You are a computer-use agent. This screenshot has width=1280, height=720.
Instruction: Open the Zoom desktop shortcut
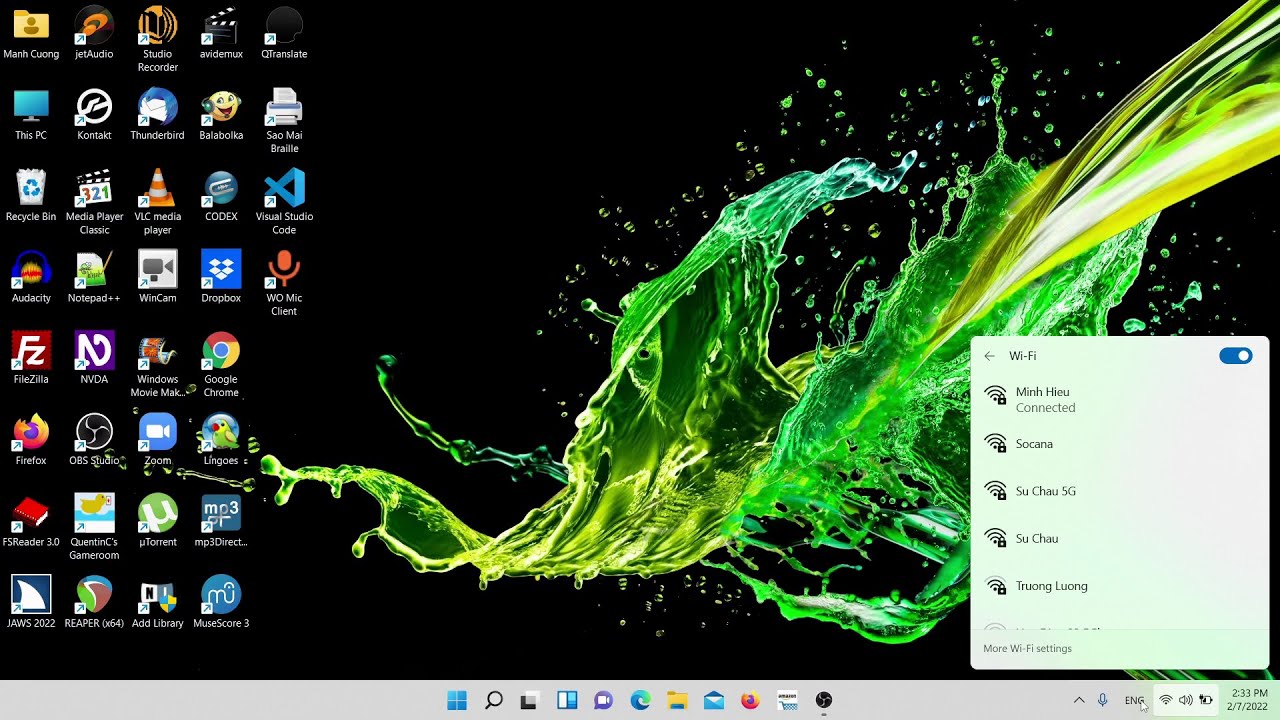click(158, 441)
